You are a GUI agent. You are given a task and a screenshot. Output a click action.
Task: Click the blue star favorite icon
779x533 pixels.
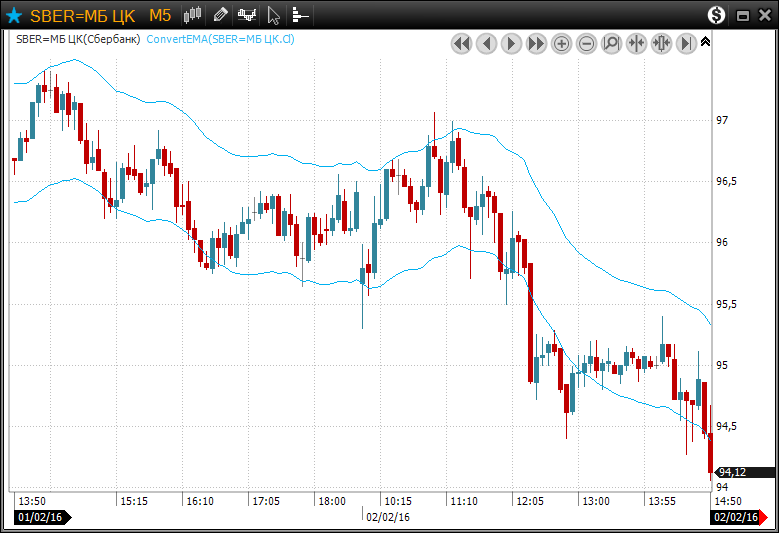tap(14, 15)
